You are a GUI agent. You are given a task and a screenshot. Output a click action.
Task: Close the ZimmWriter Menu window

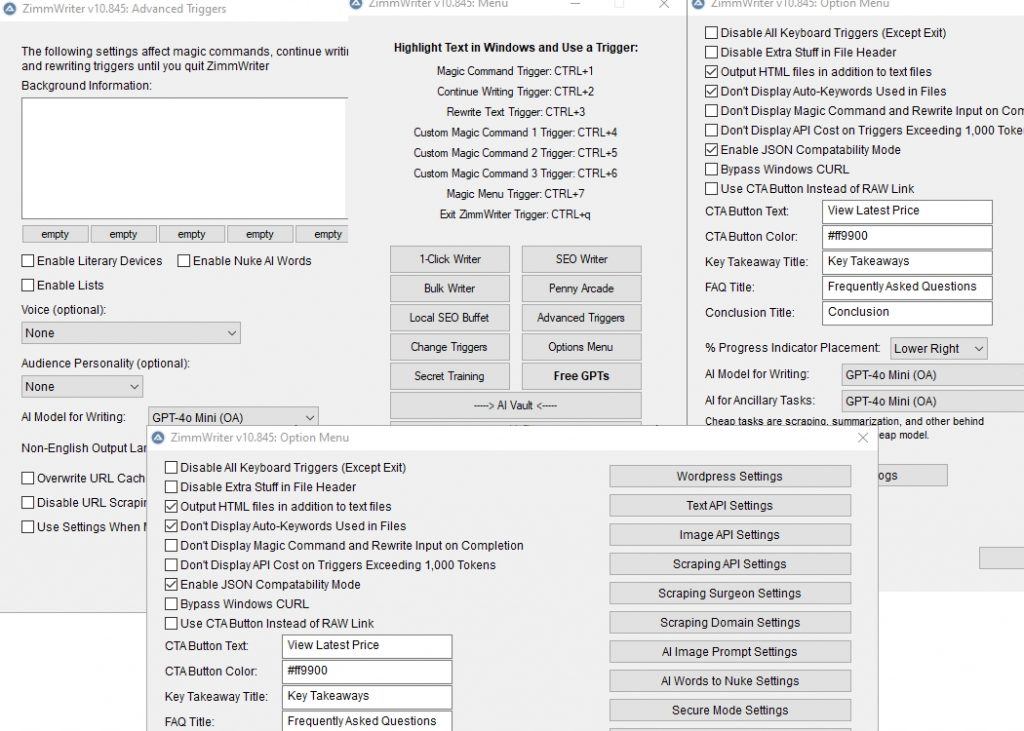click(x=664, y=5)
